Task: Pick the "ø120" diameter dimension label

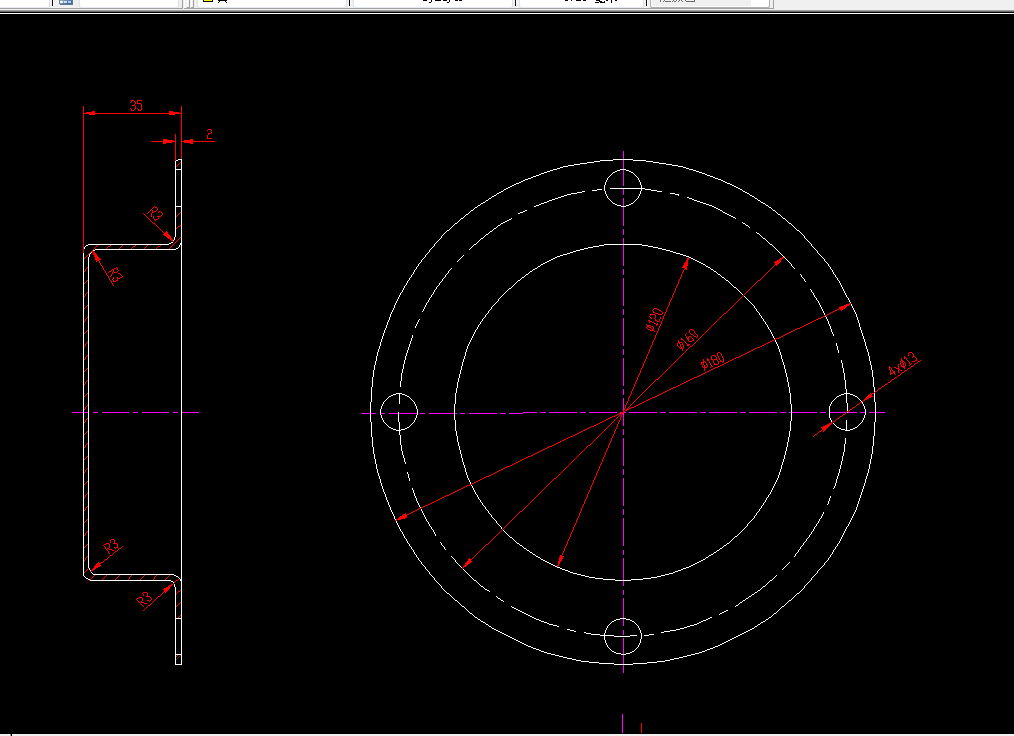Action: tap(654, 319)
